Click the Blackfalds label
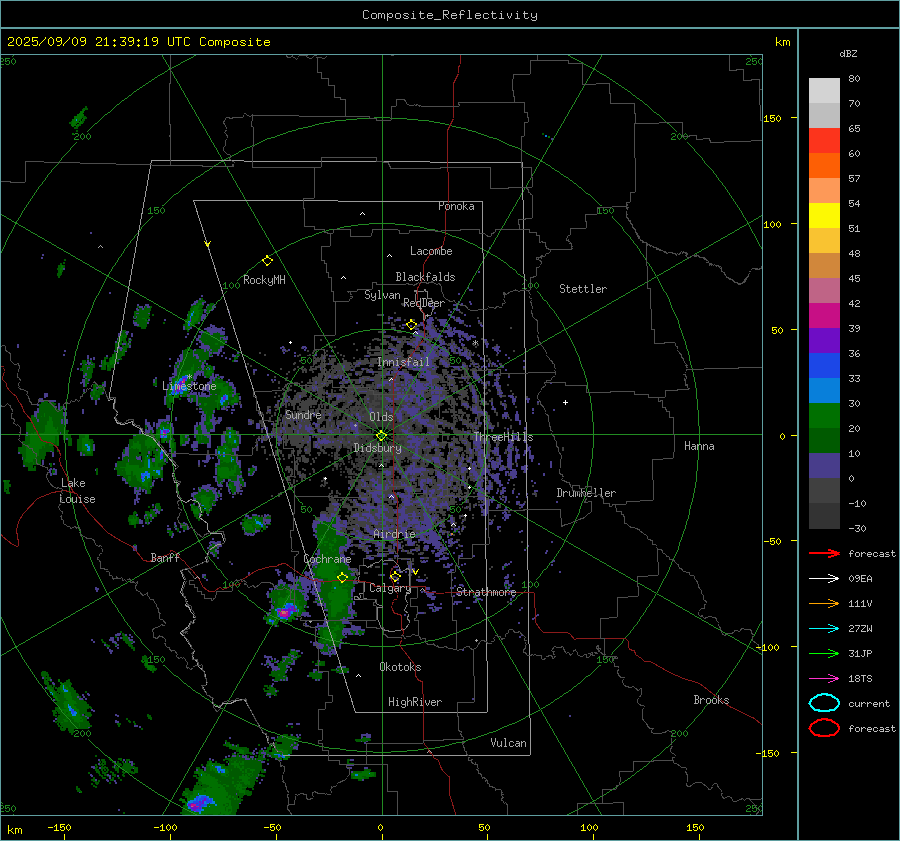The image size is (900, 841). point(425,277)
